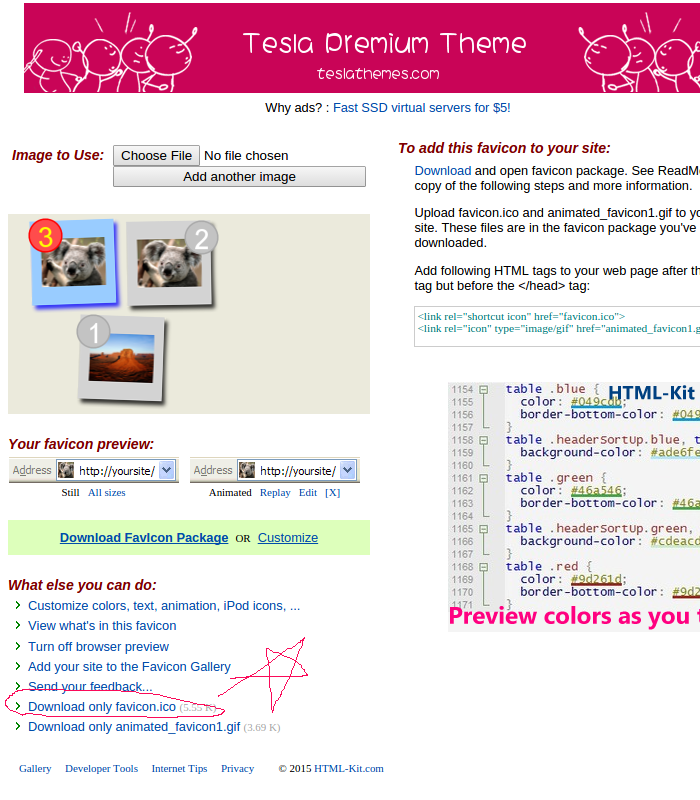
Task: Click the Replay animation link
Action: coord(275,492)
